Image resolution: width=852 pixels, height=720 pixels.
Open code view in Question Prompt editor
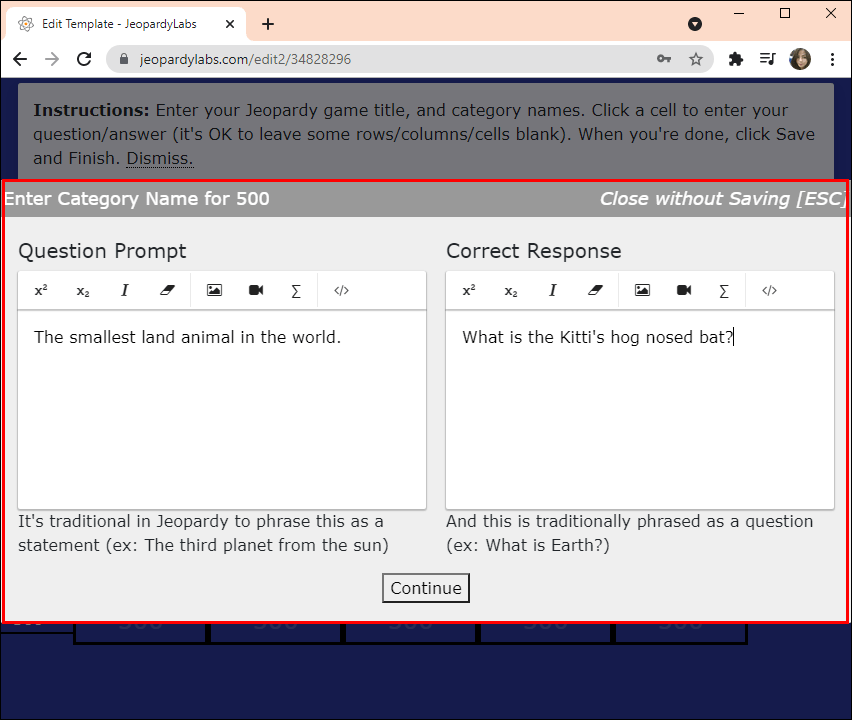point(341,291)
